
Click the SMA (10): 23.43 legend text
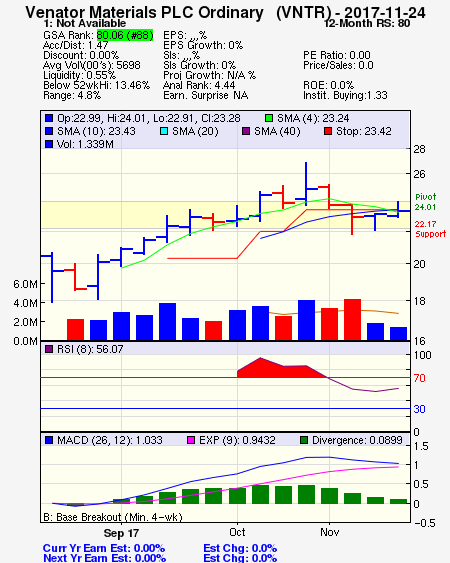point(96,131)
